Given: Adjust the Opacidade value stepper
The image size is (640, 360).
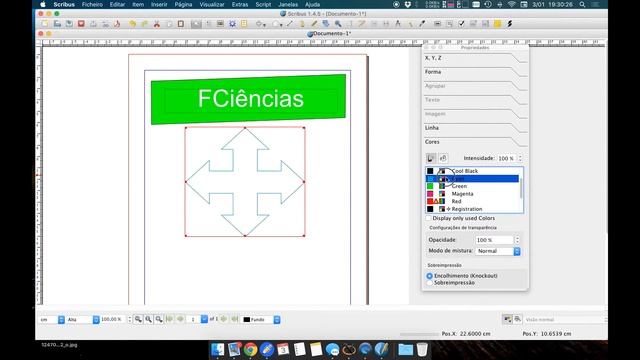Looking at the screenshot, I should pyautogui.click(x=517, y=240).
